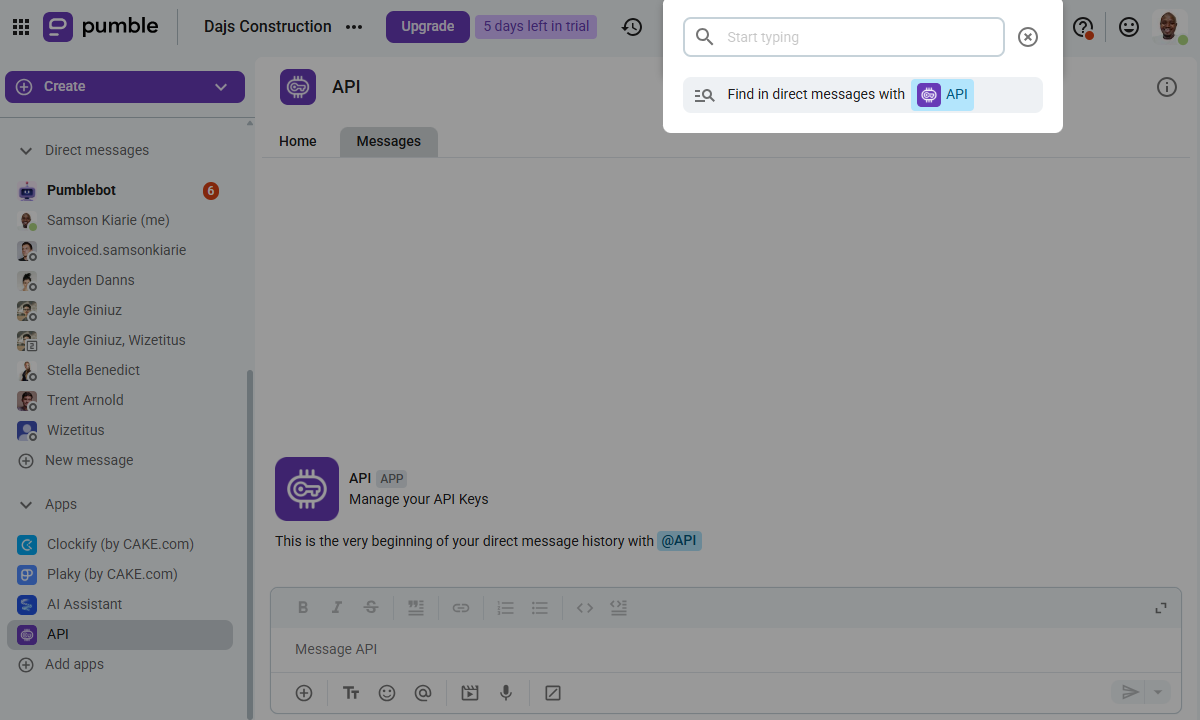The width and height of the screenshot is (1200, 720).
Task: Click the slash shortcuts icon
Action: 553,692
